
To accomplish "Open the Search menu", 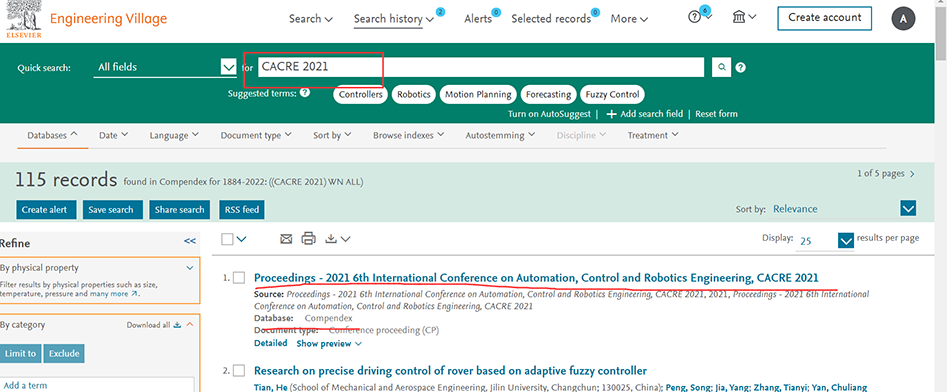I will [310, 19].
